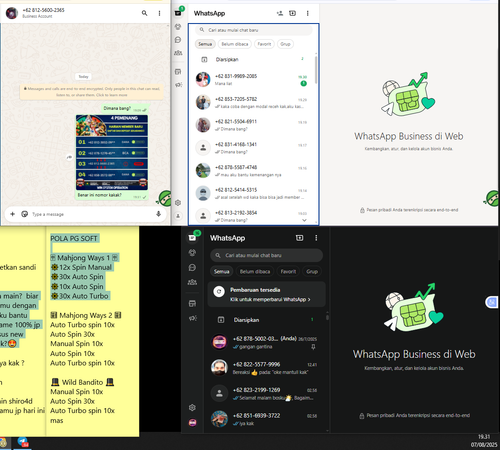This screenshot has width=500, height=450.
Task: Open Communities icon in light WhatsApp sidebar
Action: [178, 53]
